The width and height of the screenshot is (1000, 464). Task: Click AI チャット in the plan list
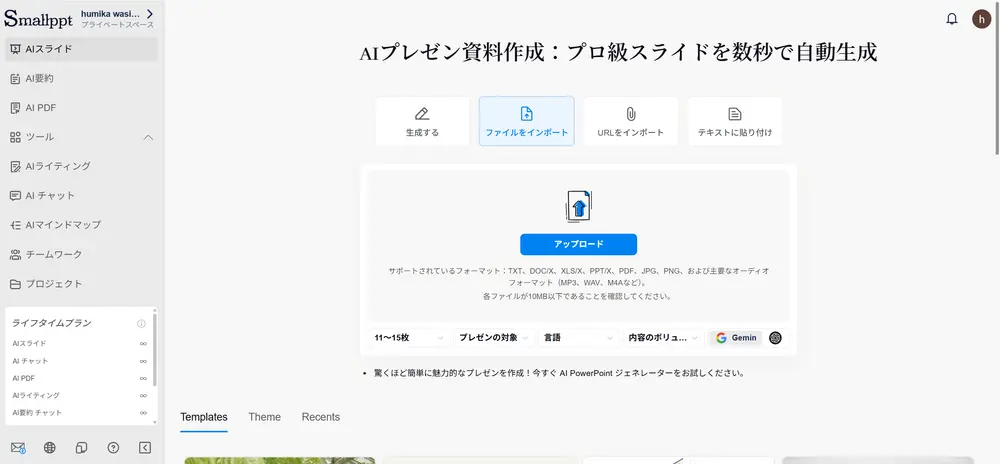pos(30,361)
